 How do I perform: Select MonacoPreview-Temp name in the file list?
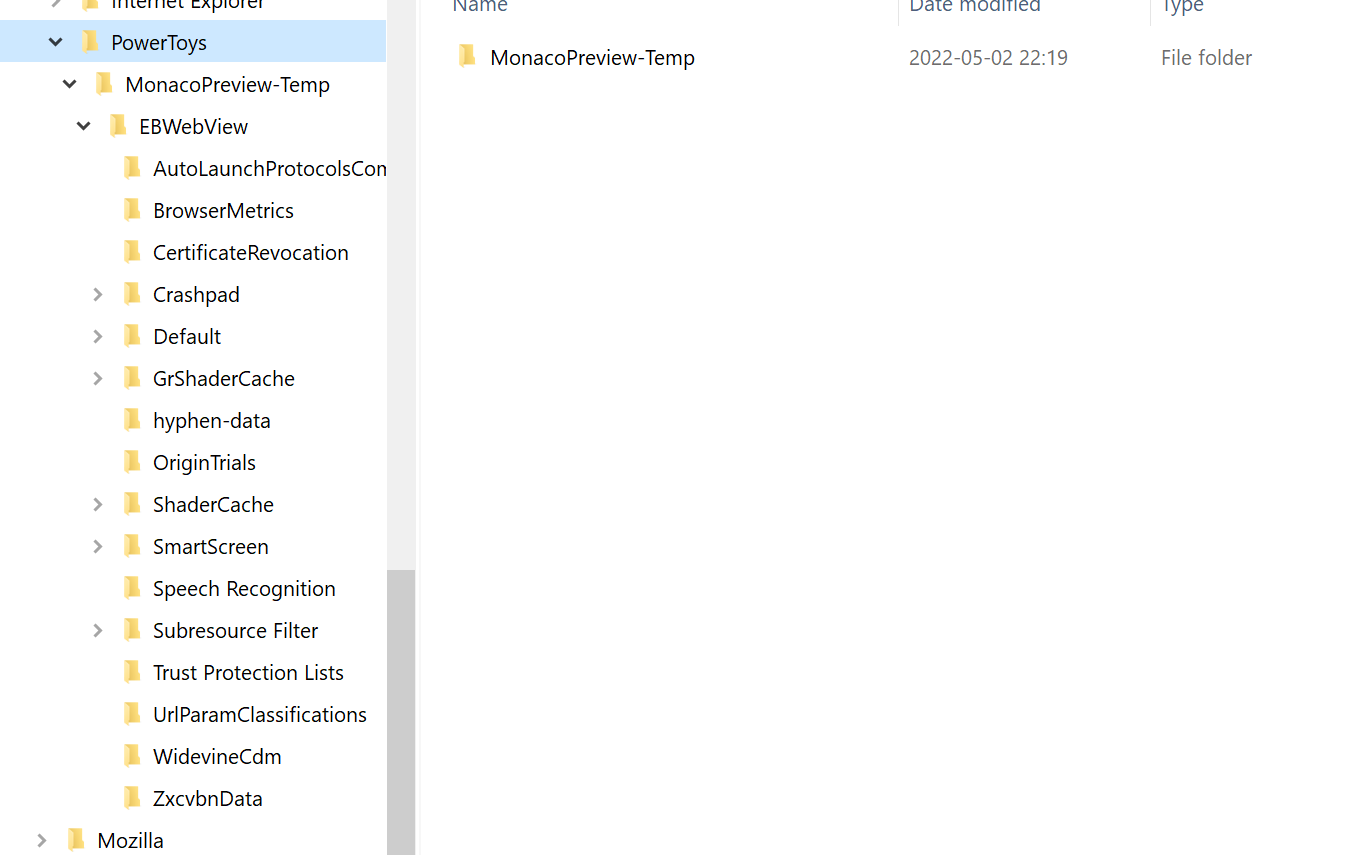(x=592, y=58)
